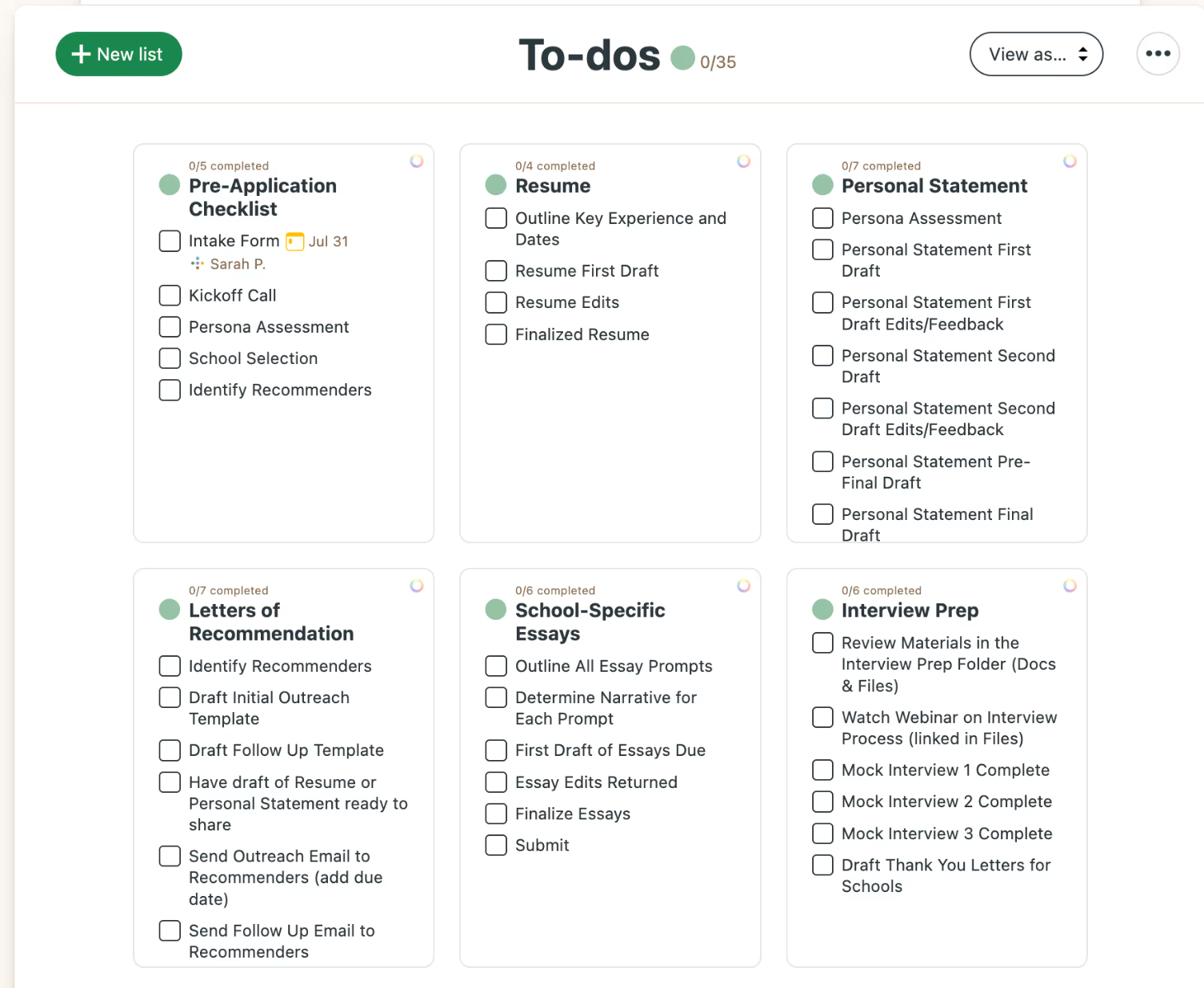Screen dimensions: 1204x988
Task: Open the Pre-Application Checklist list
Action: tap(262, 197)
